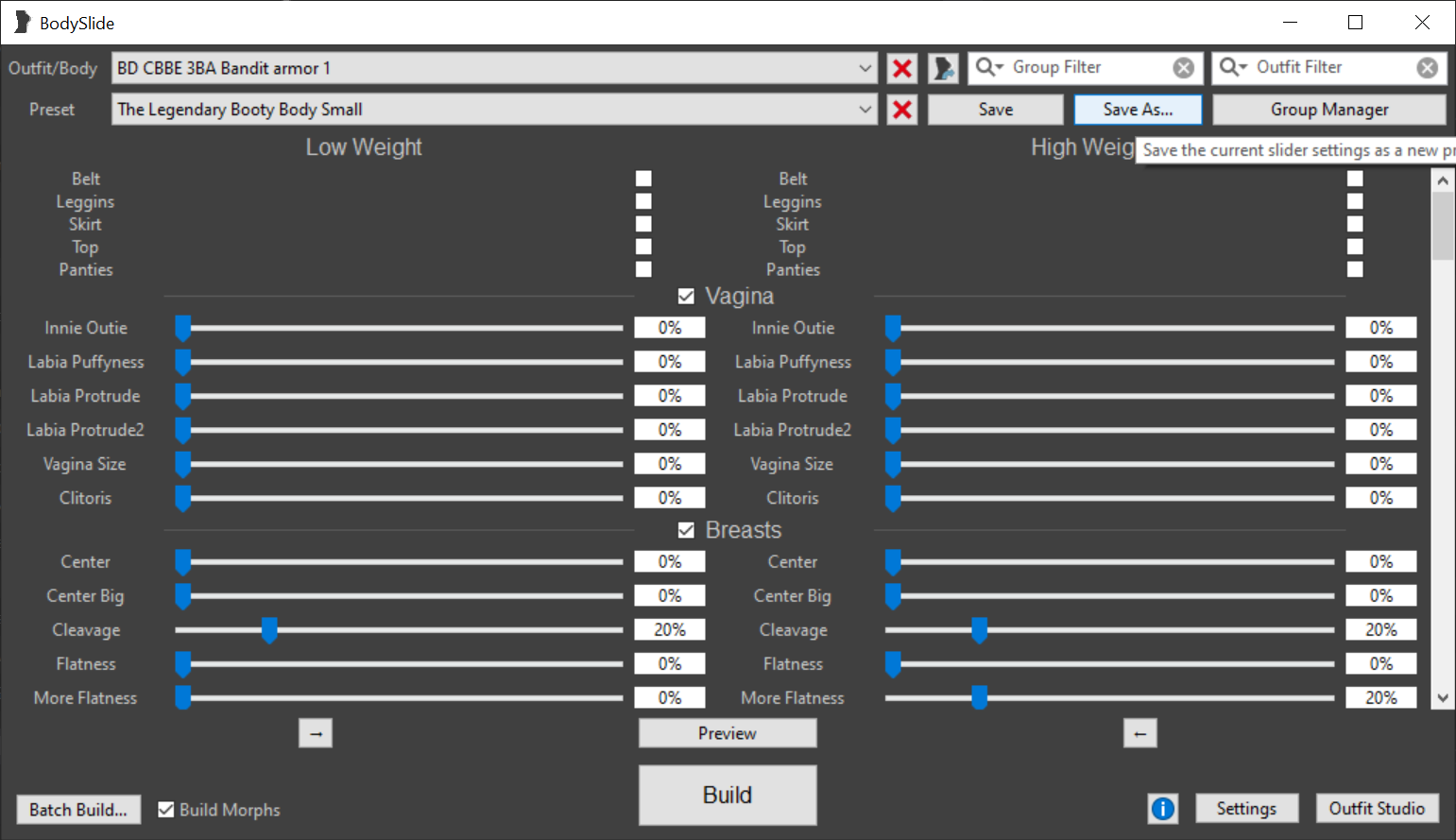
Task: Launch Outfit Studio from bottom button
Action: coord(1377,809)
